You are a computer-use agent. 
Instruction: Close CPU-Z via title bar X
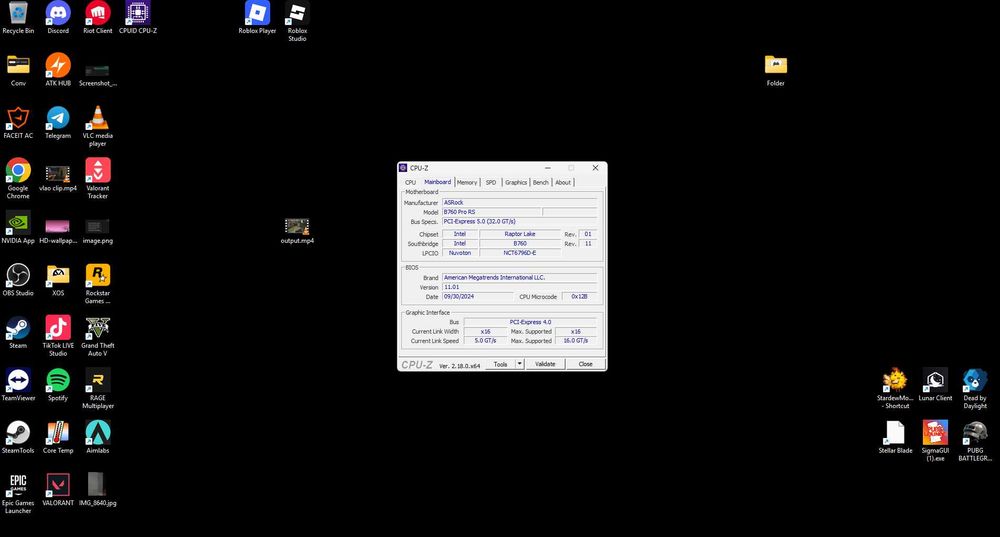pos(595,168)
